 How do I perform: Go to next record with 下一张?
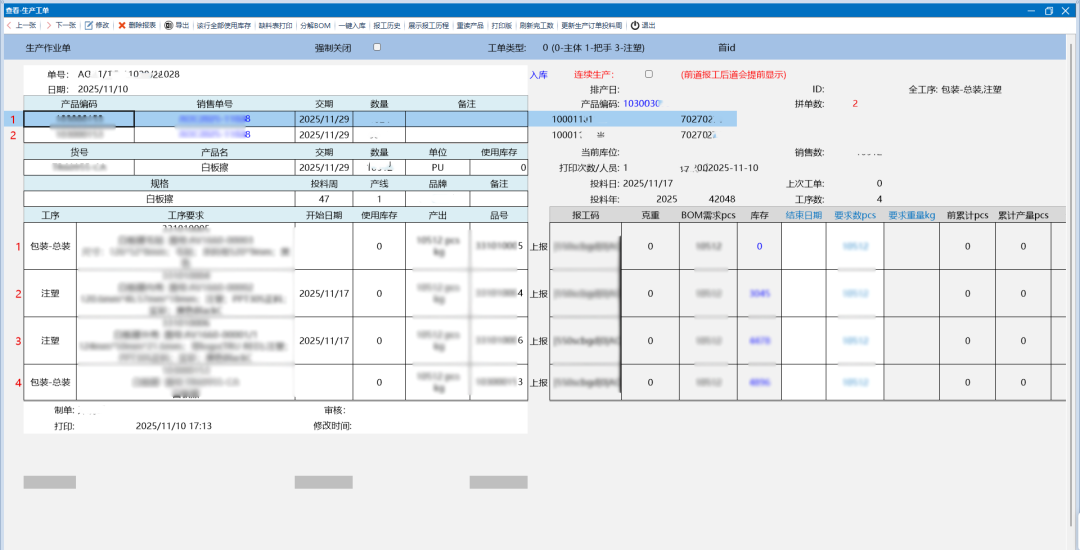point(61,25)
